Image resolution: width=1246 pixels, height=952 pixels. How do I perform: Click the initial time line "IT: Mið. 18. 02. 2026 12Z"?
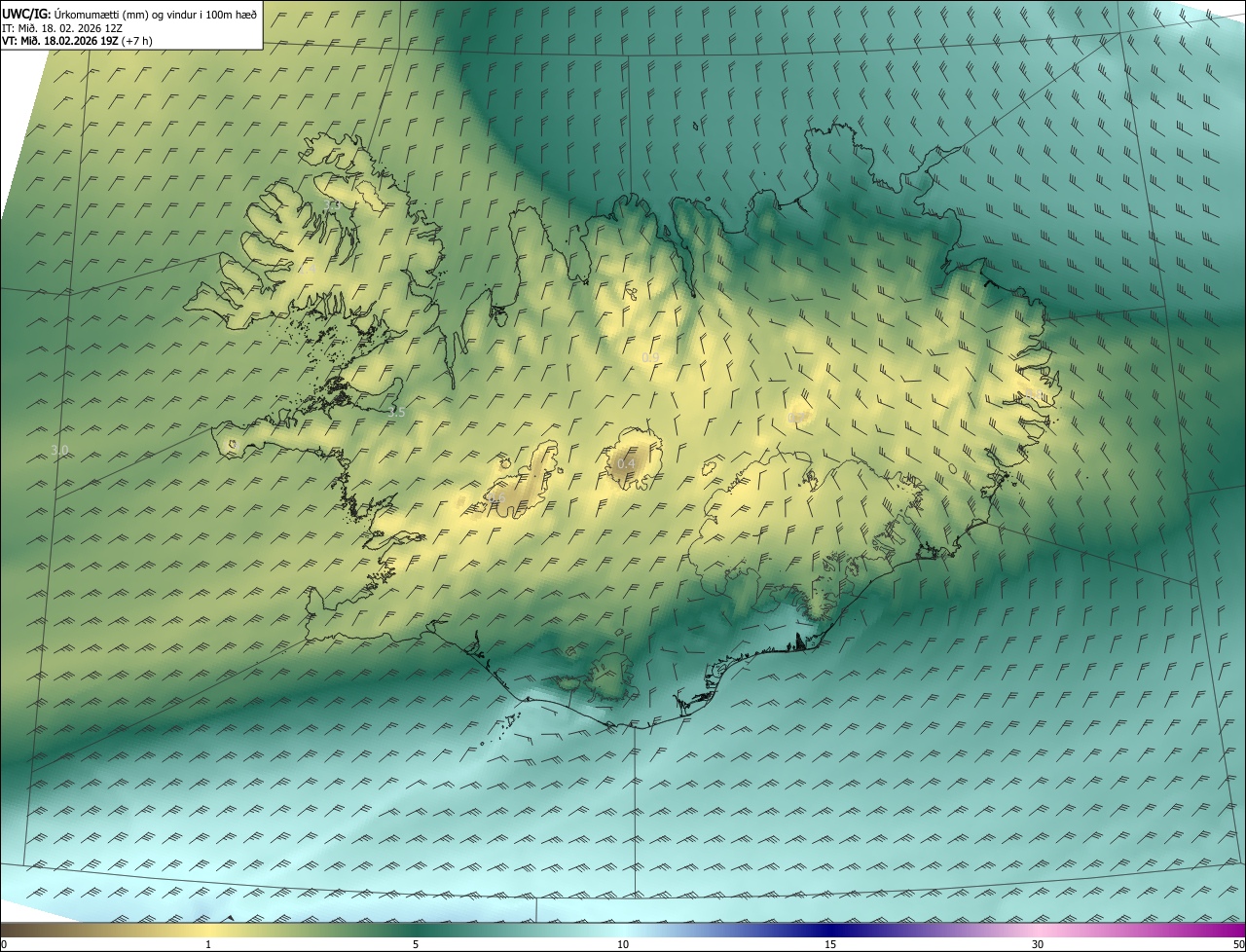[62, 28]
